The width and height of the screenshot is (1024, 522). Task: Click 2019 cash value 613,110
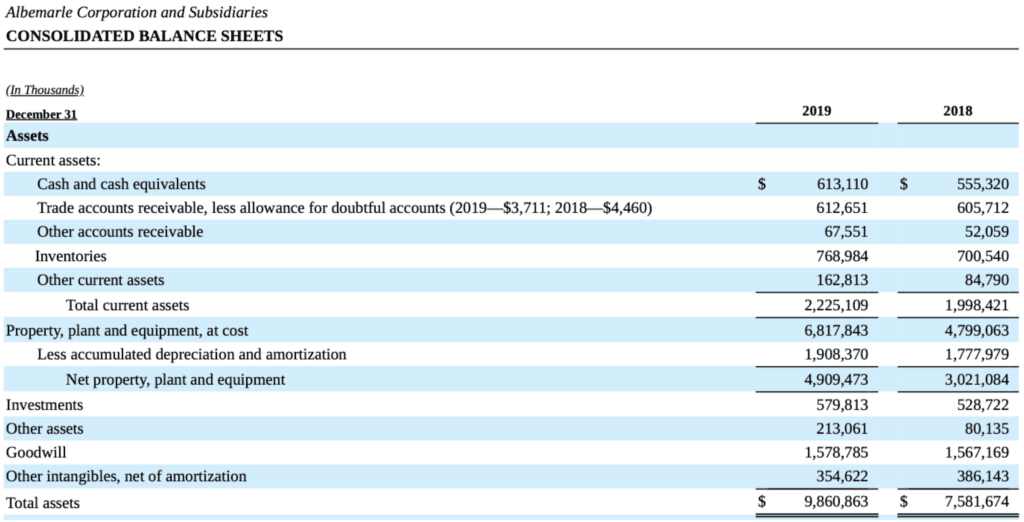point(842,184)
